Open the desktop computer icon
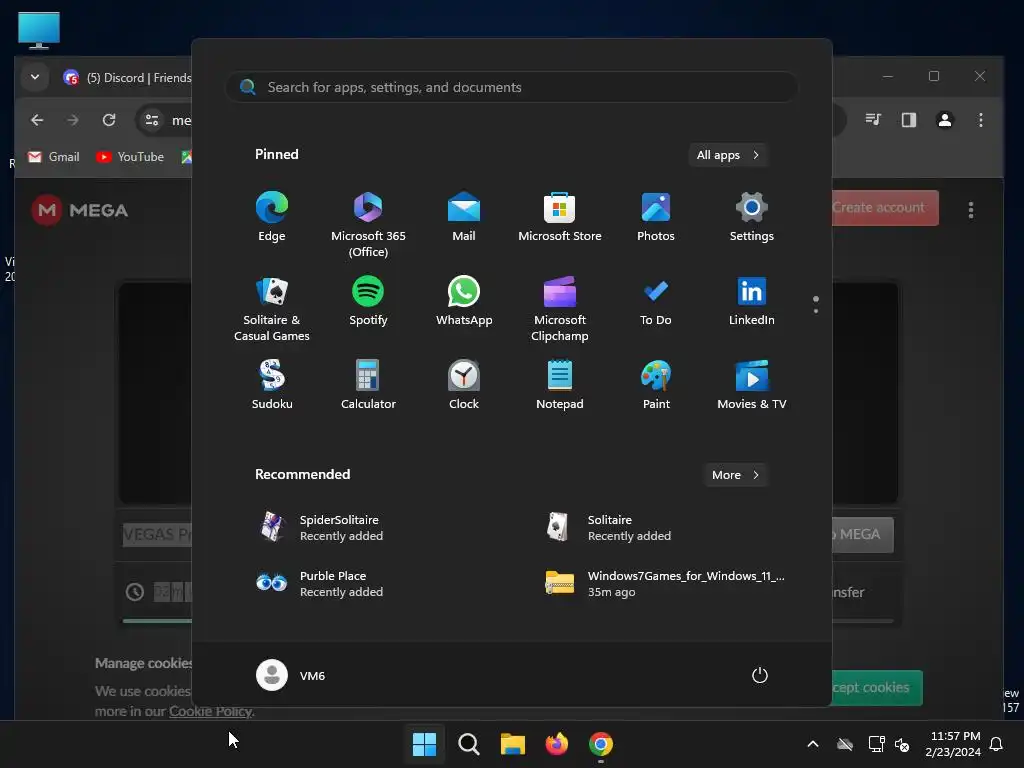1024x768 pixels. [39, 30]
